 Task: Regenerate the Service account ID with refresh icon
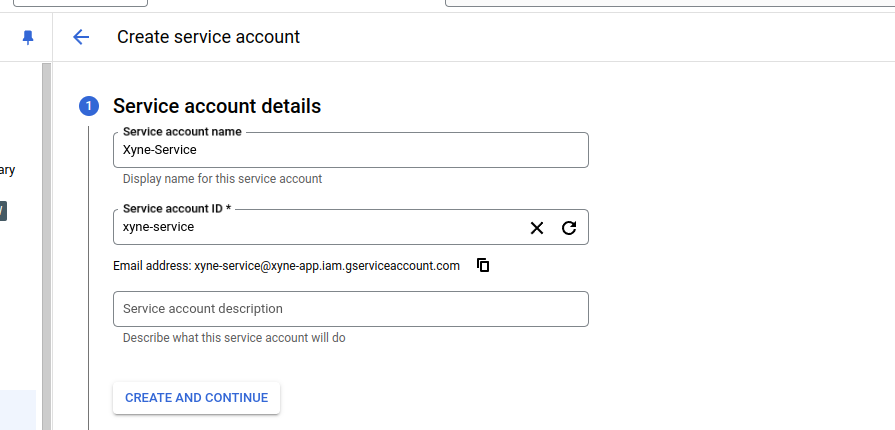pos(569,228)
